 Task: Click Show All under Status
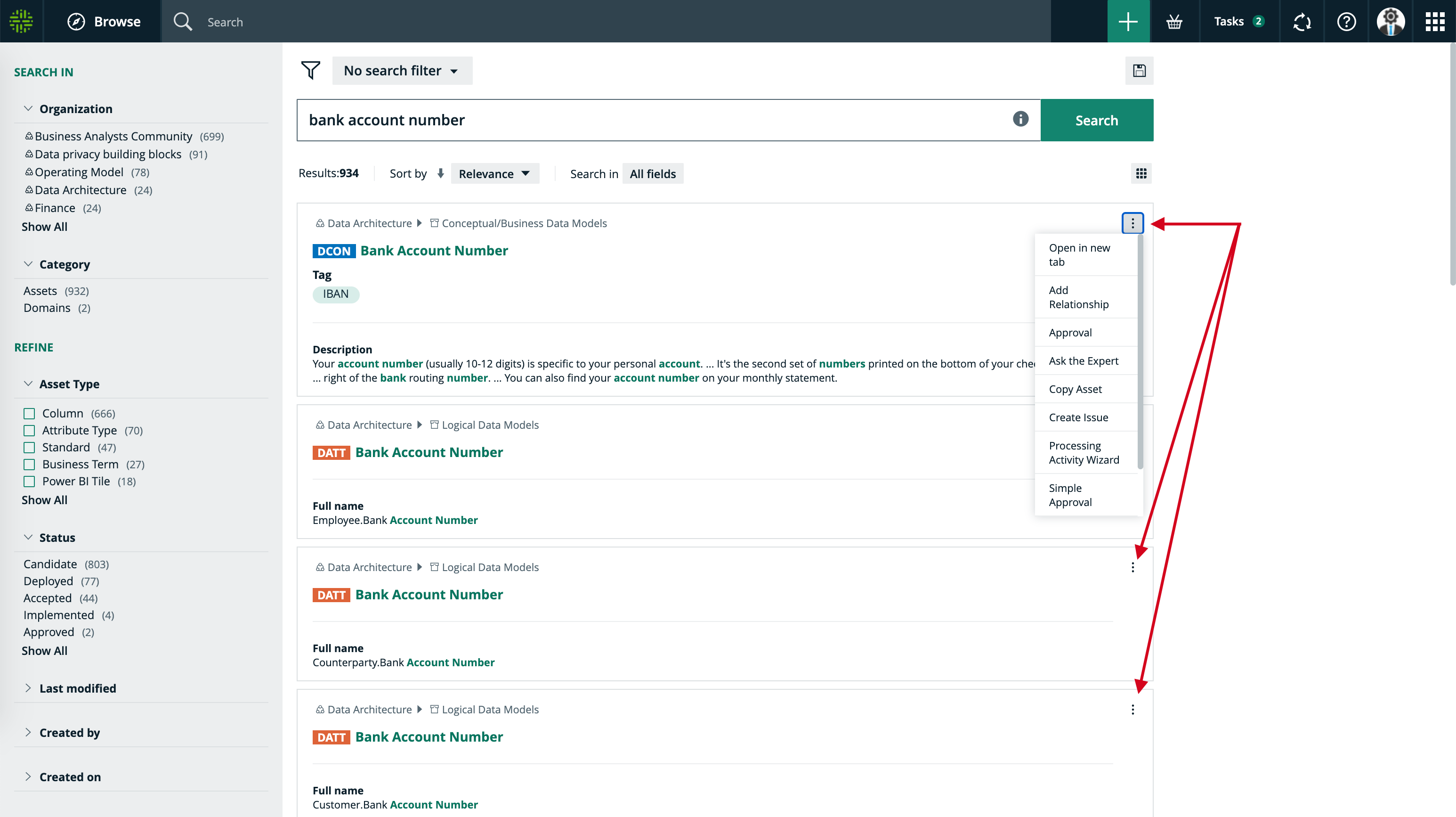[44, 650]
